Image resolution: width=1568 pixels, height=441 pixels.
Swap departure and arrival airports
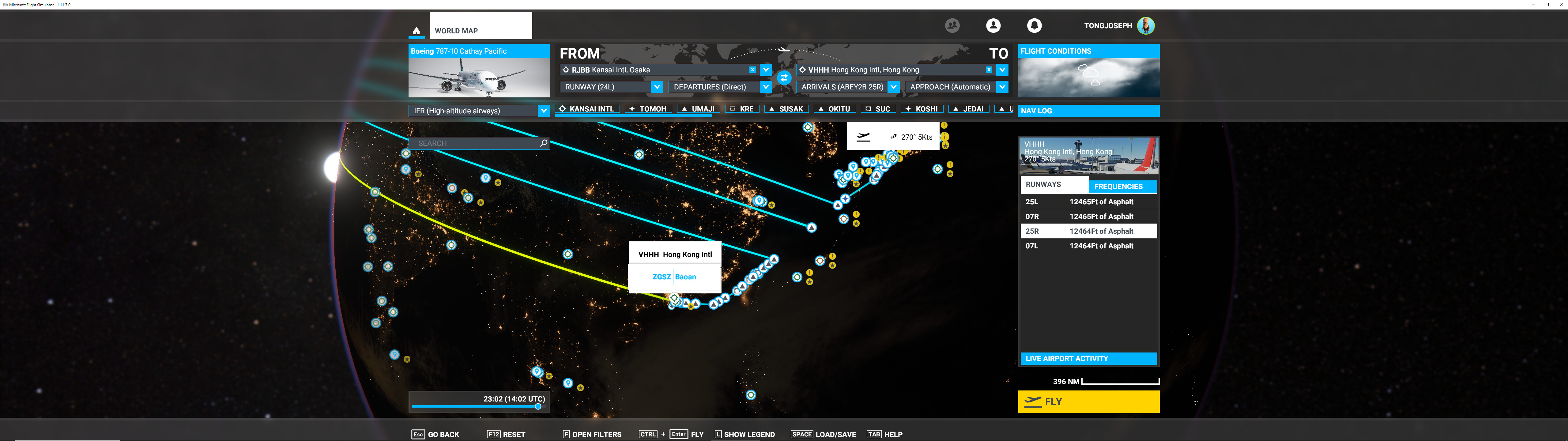784,78
